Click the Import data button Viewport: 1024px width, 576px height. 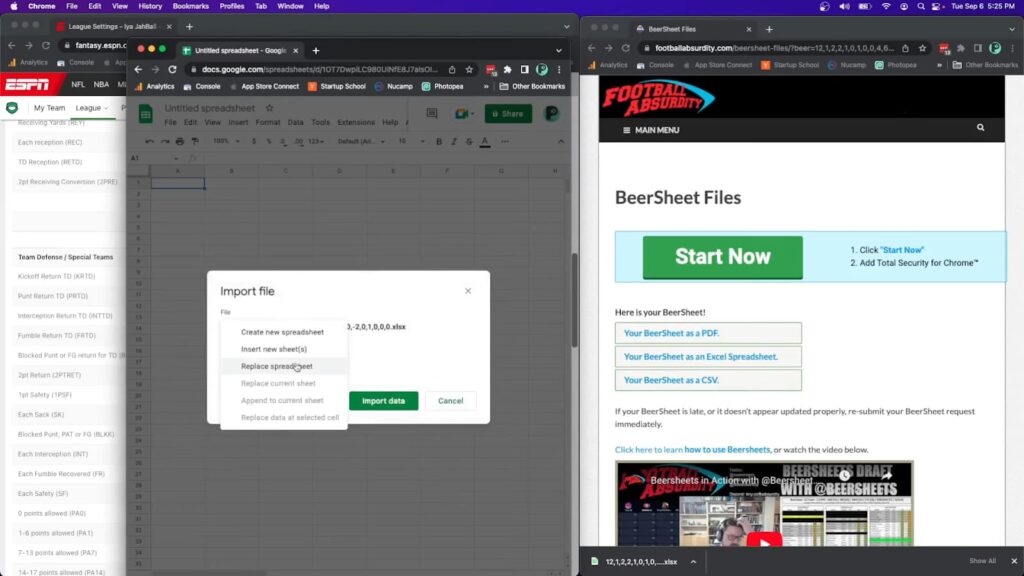(383, 401)
